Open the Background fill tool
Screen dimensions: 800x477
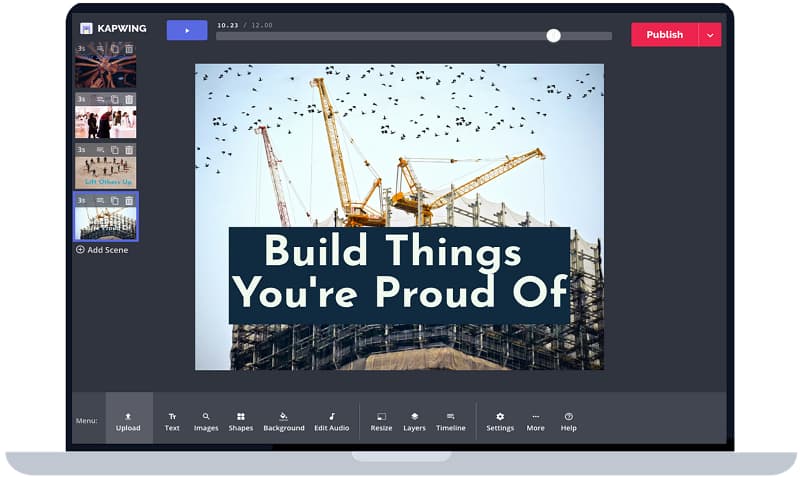pyautogui.click(x=284, y=422)
